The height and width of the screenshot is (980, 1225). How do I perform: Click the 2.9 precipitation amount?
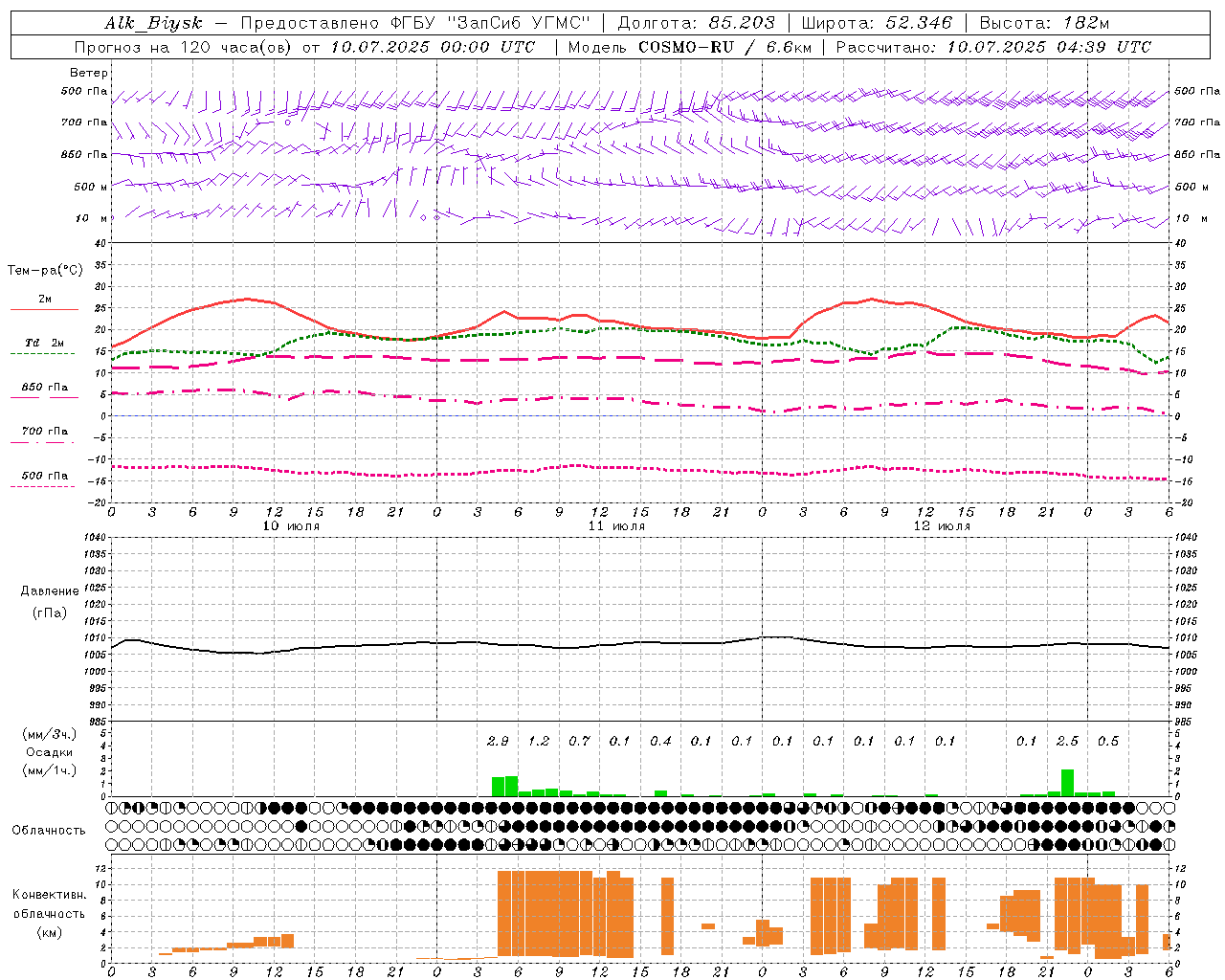tap(498, 741)
